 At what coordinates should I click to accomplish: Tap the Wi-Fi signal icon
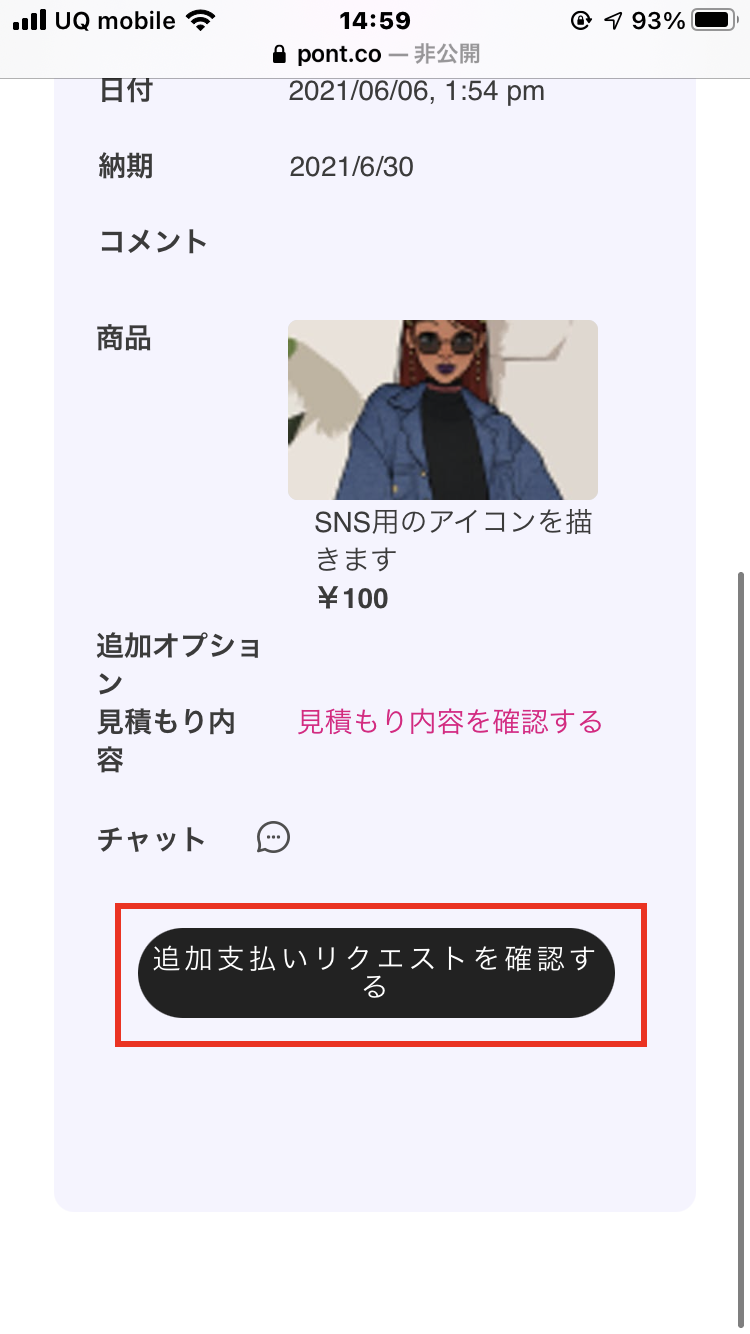(201, 21)
